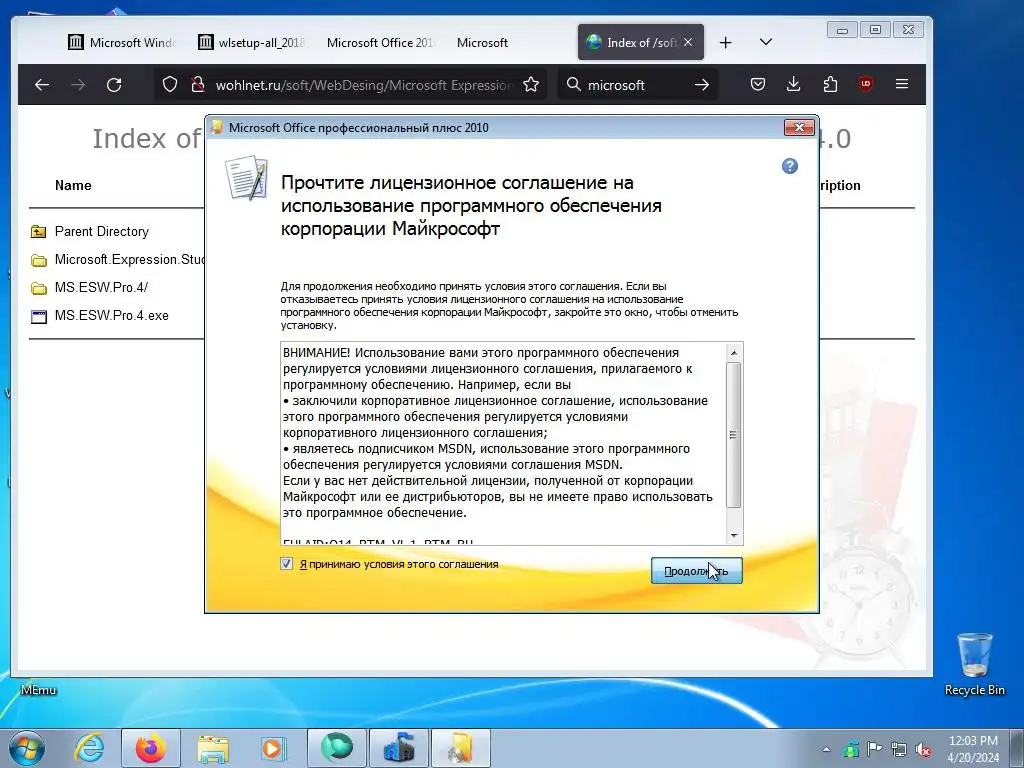Launch Internet Explorer from the taskbar
This screenshot has height=768, width=1024.
coord(89,748)
